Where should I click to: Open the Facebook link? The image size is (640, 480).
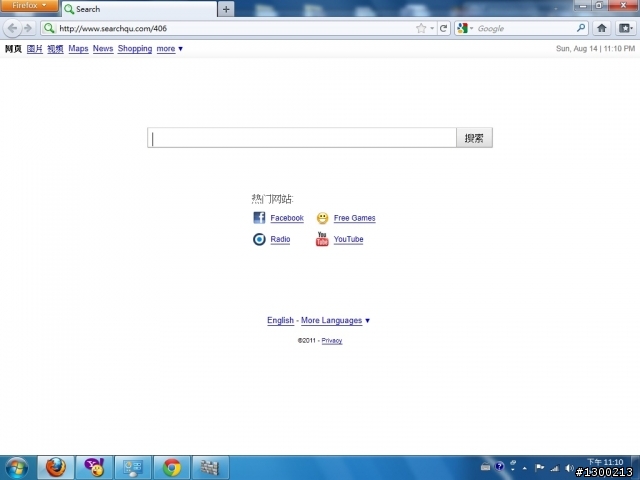287,218
